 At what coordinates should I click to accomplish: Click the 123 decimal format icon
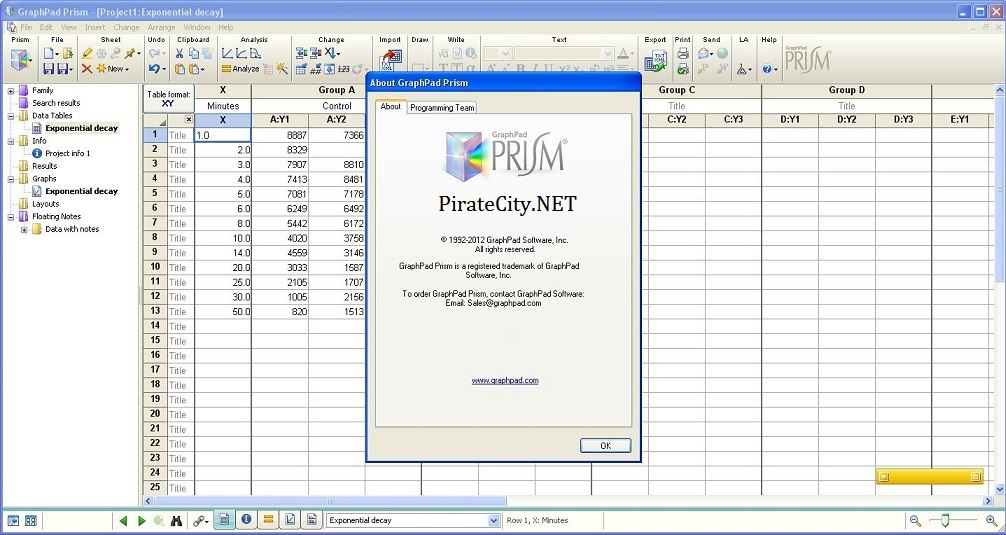(343, 69)
